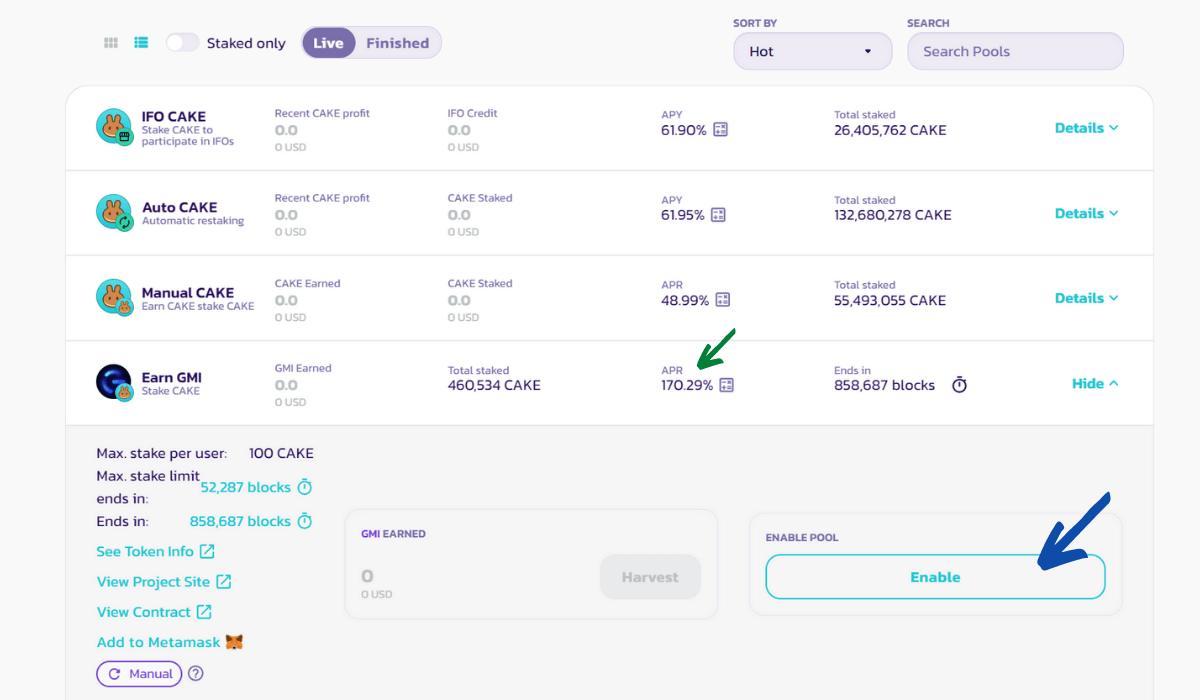The width and height of the screenshot is (1200, 700).
Task: Click the 61.95% APY value
Action: 683,215
